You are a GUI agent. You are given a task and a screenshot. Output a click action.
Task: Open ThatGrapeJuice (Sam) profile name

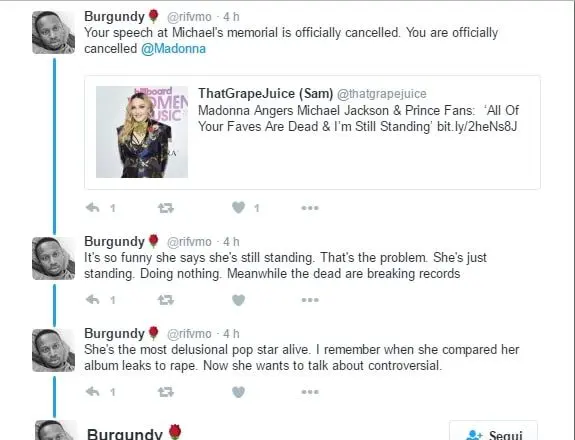tap(265, 94)
